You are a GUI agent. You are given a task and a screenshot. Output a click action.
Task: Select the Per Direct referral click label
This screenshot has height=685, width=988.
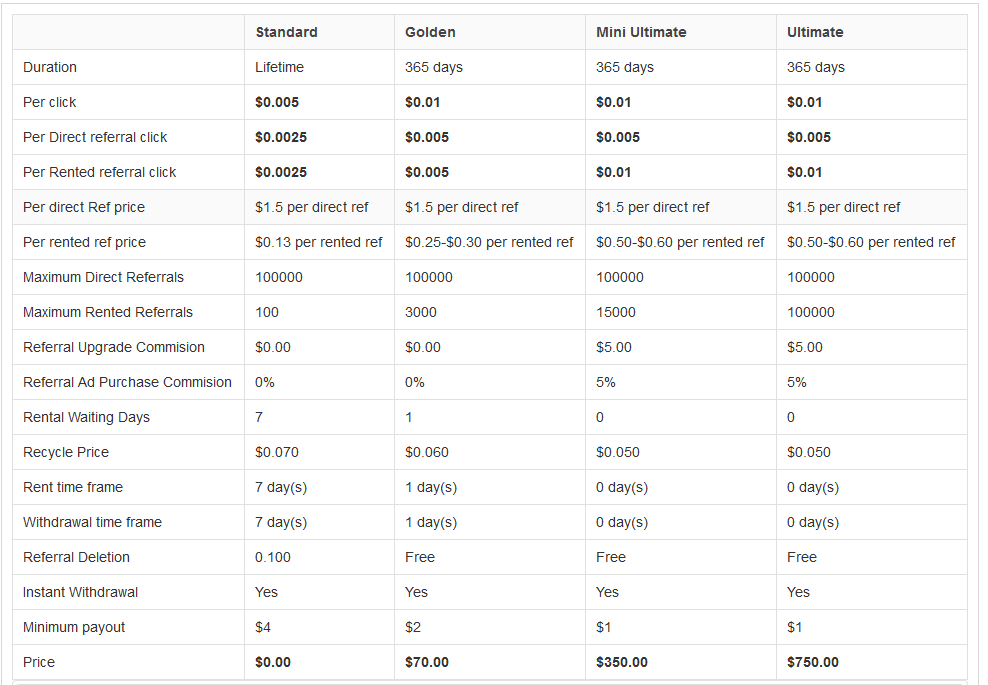[x=95, y=137]
